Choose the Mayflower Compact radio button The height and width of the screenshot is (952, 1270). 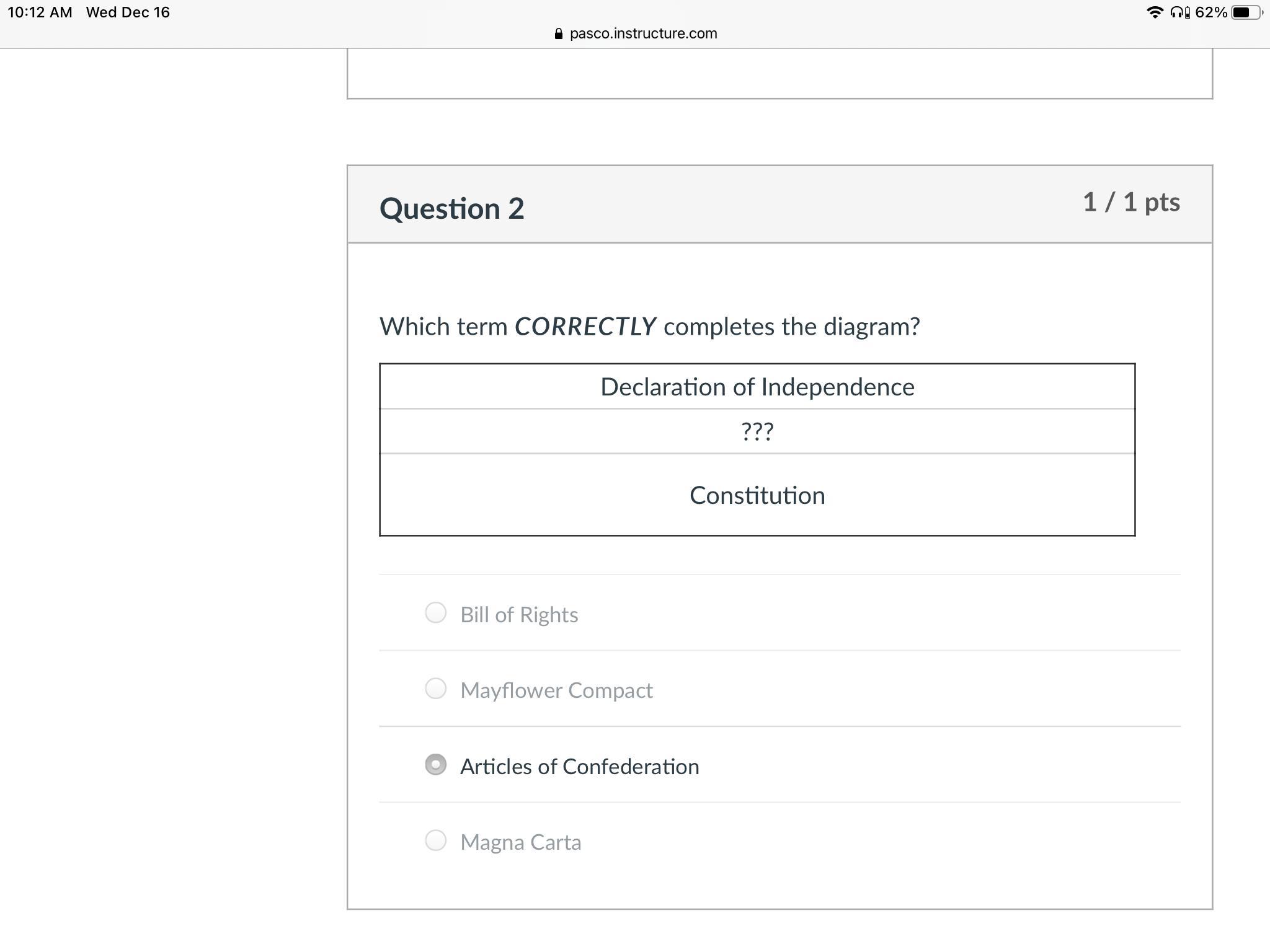[435, 689]
